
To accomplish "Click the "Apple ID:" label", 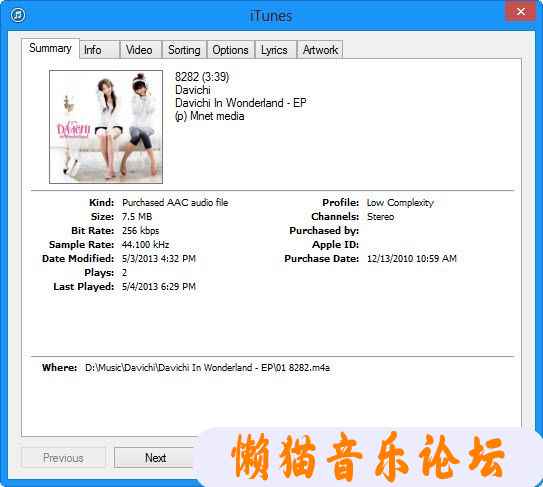I will pyautogui.click(x=335, y=245).
